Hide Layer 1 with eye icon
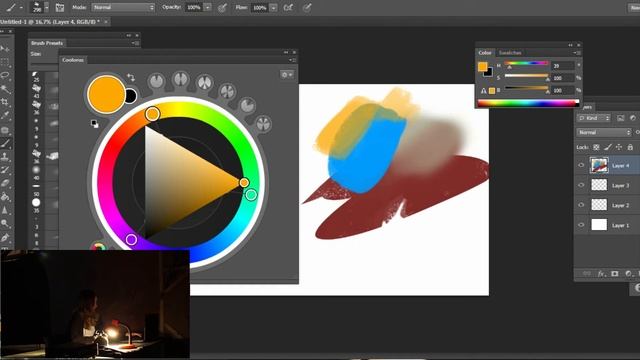 tap(581, 225)
